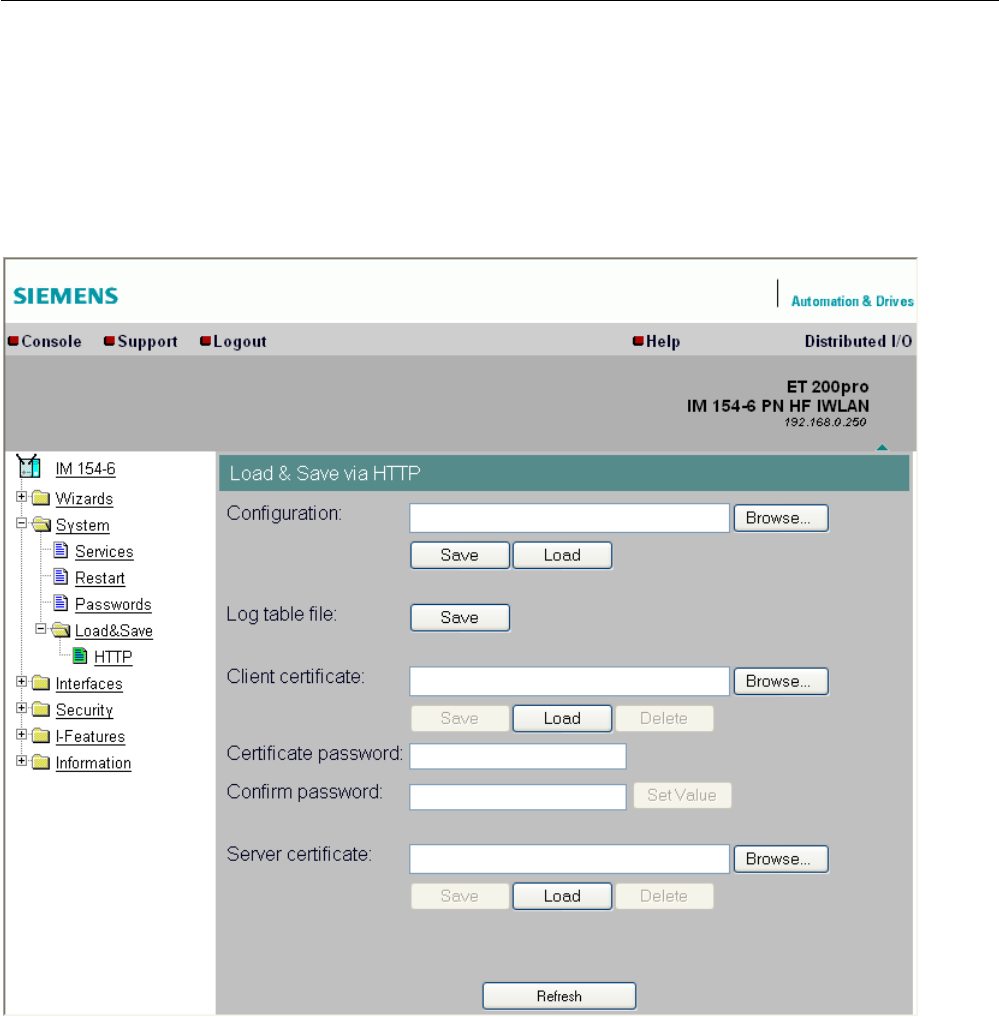This screenshot has width=999, height=1017.
Task: Click the Confirm password field
Action: click(x=518, y=796)
